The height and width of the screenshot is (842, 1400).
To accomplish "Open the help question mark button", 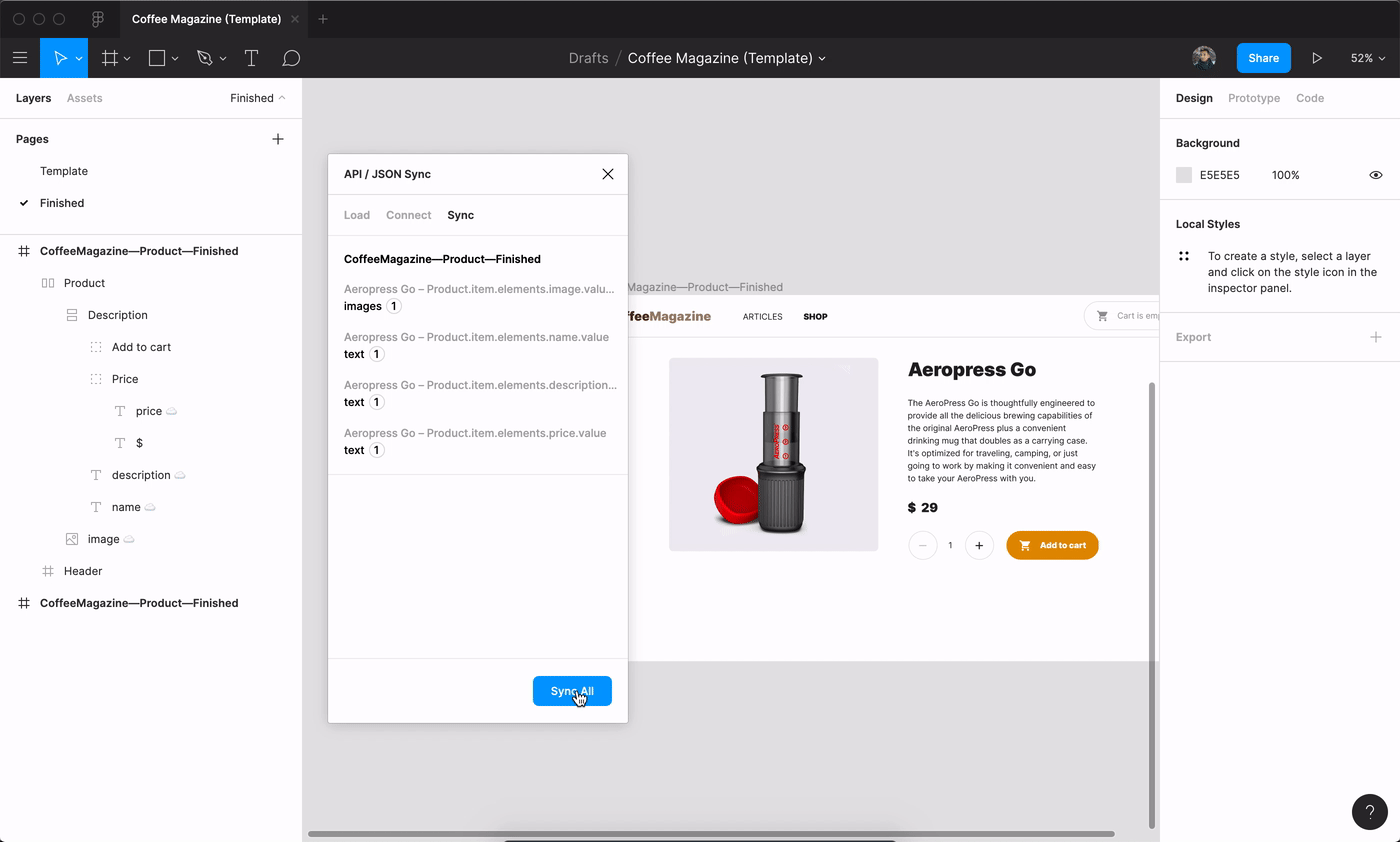I will [1370, 812].
